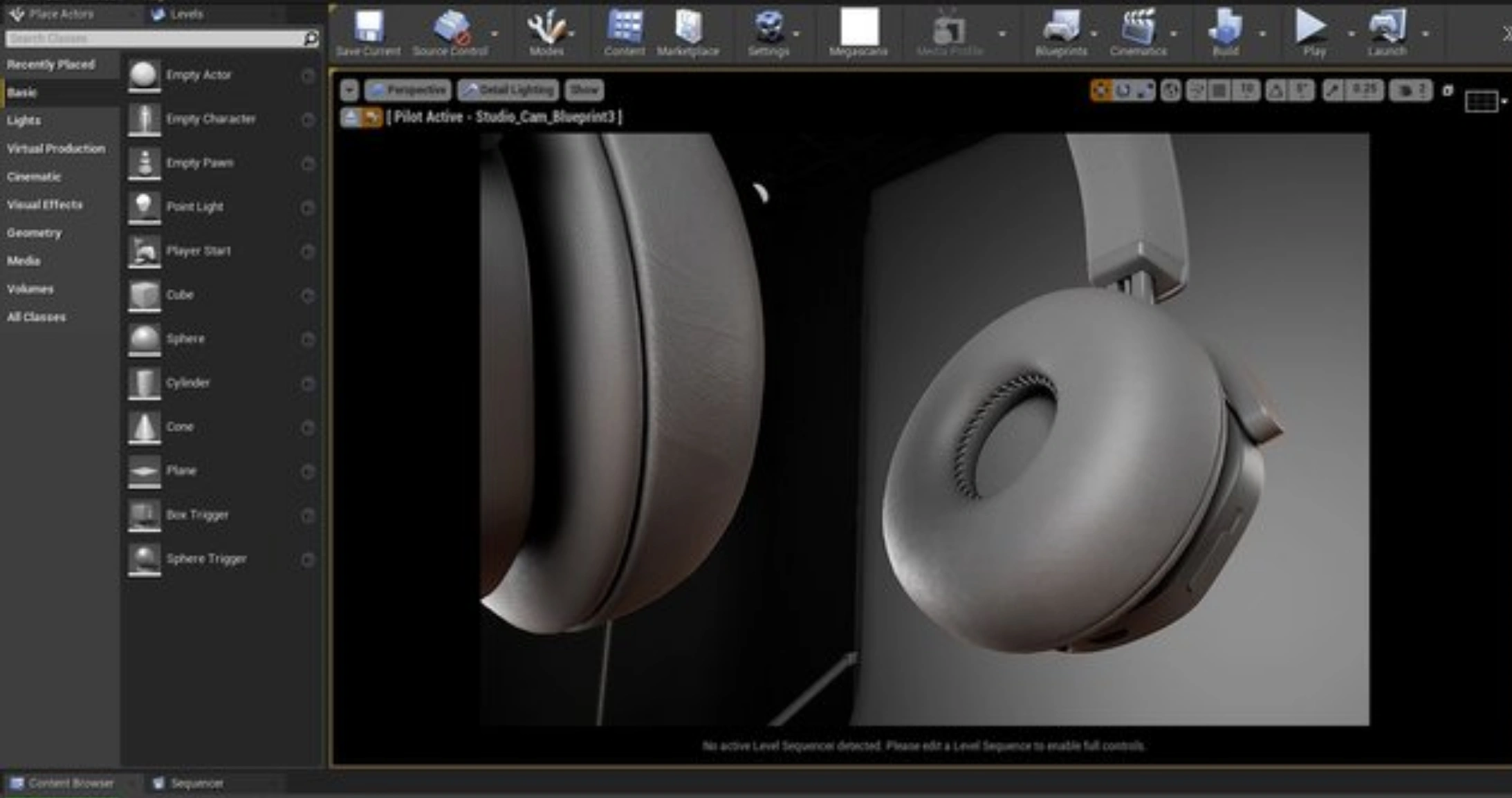Expand the Play options dropdown arrow
Screen dimensions: 1512x798
coord(1351,33)
